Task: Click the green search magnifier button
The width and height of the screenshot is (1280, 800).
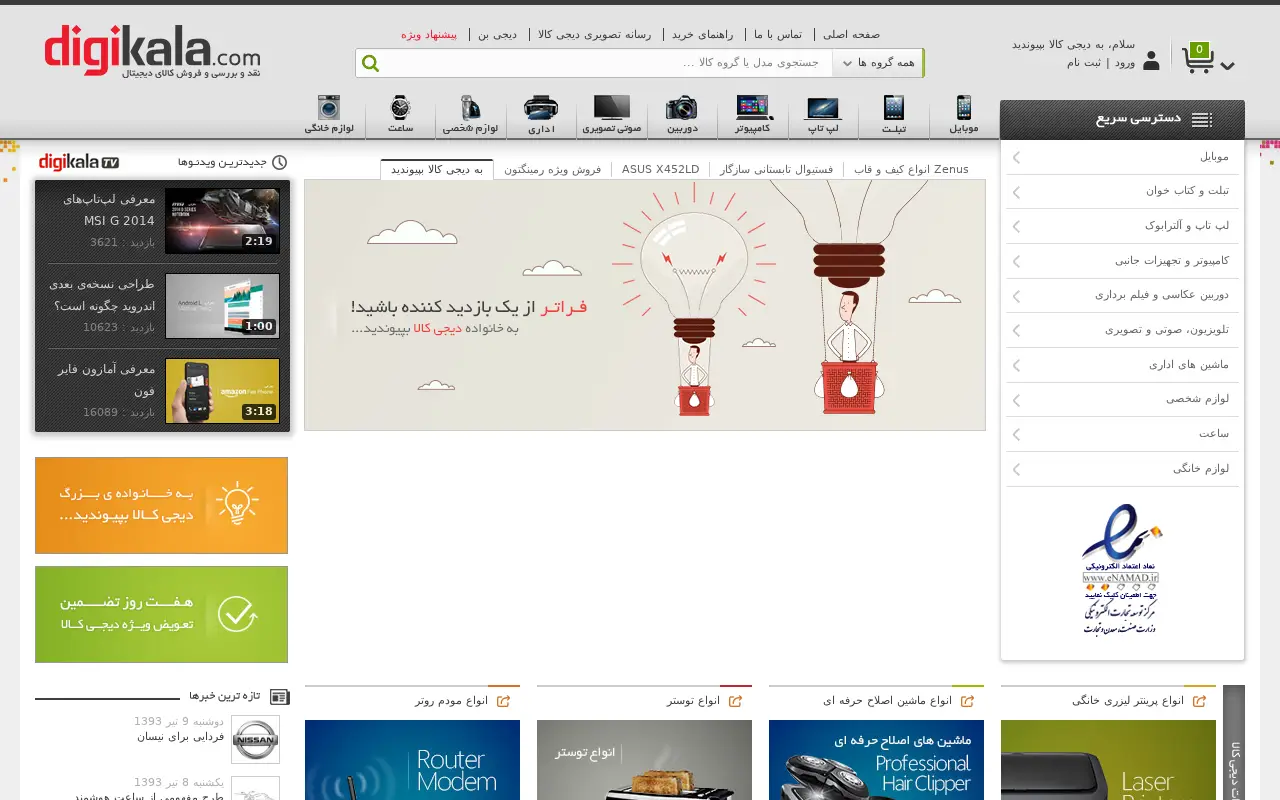Action: coord(370,64)
